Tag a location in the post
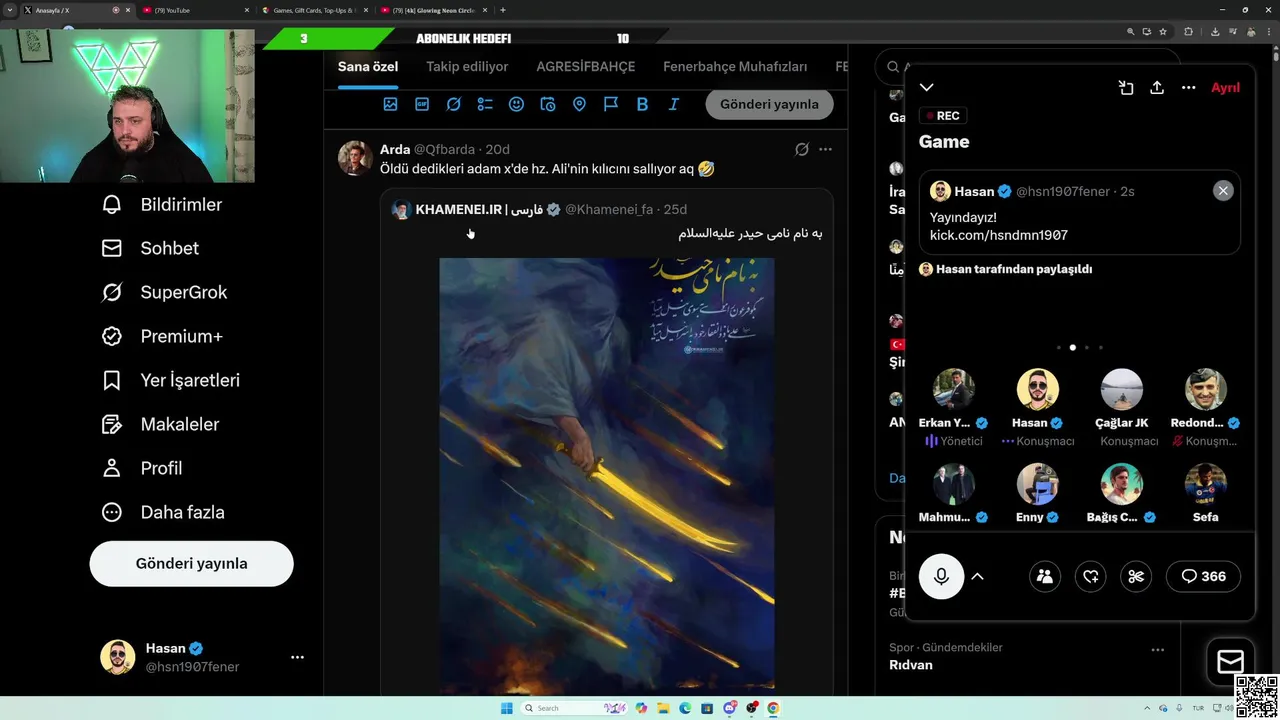This screenshot has height=720, width=1280. [x=579, y=104]
